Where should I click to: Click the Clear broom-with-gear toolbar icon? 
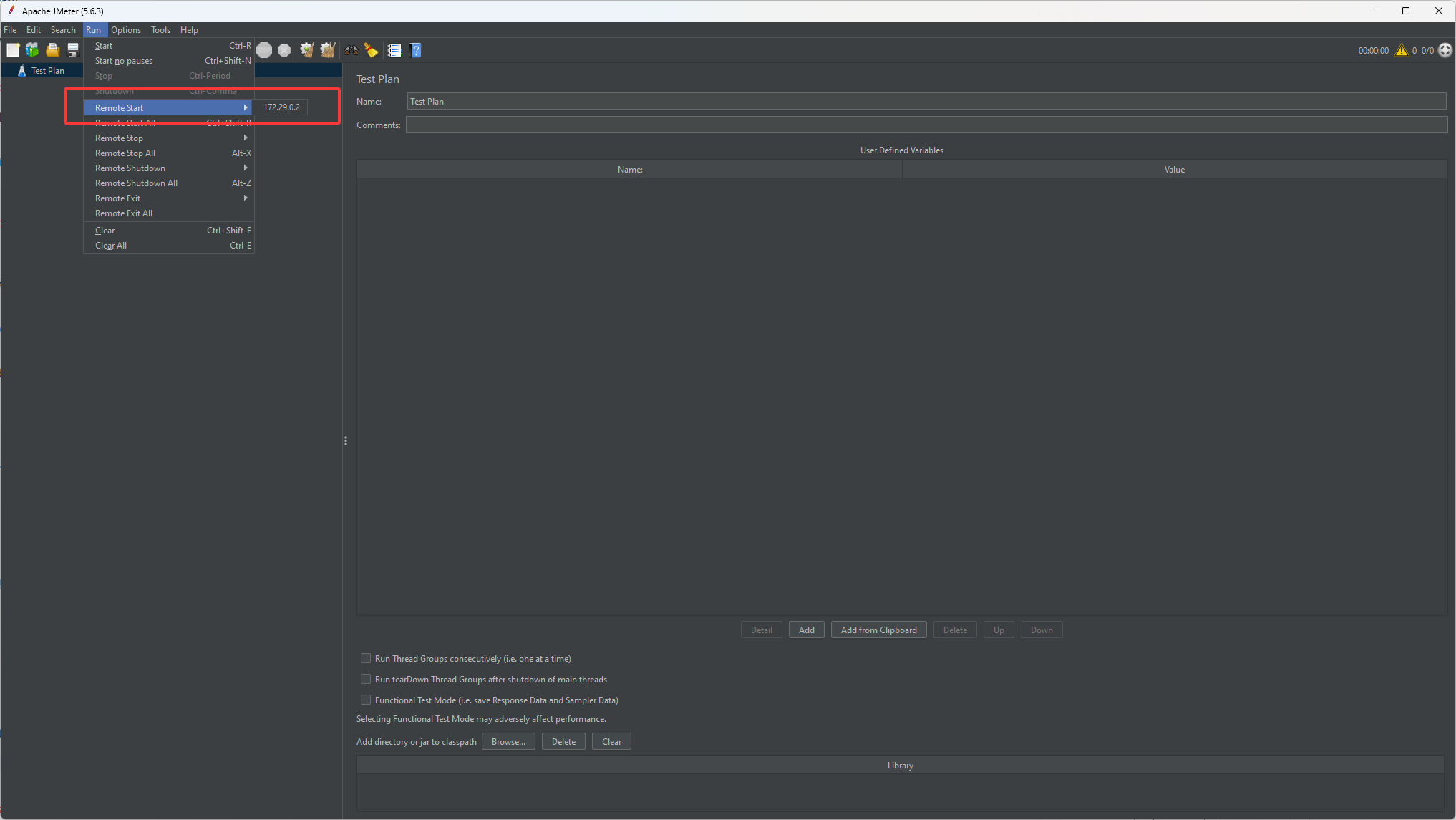[307, 50]
